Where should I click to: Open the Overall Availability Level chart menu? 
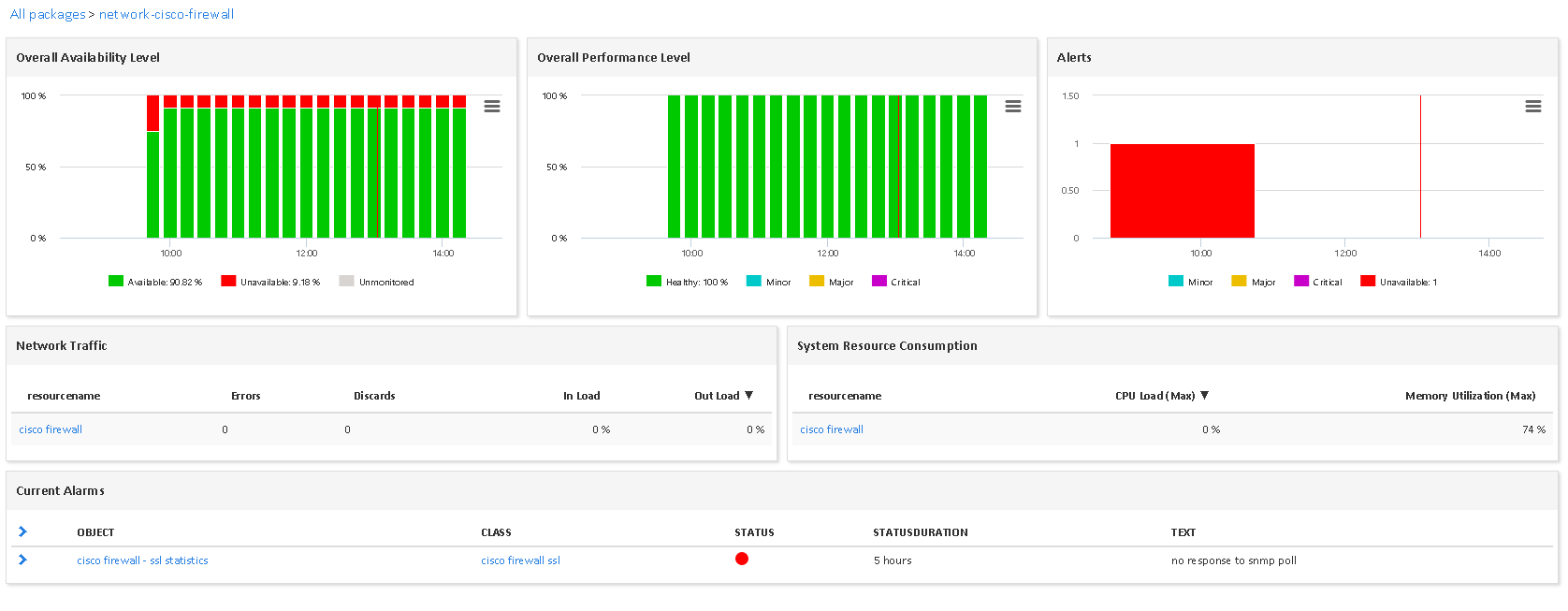coord(491,107)
